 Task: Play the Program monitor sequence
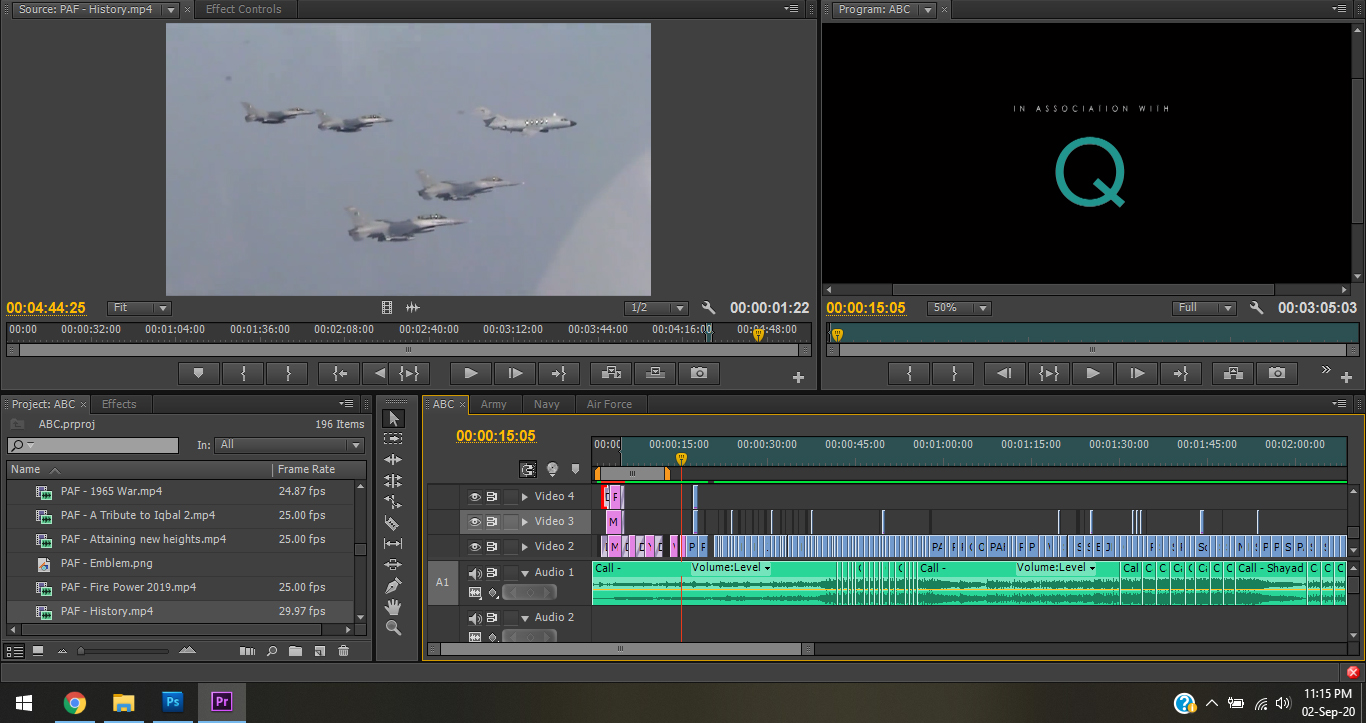(x=1093, y=373)
